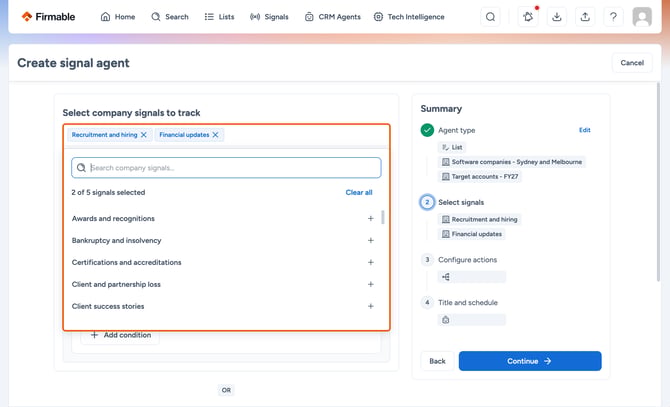Image resolution: width=670 pixels, height=407 pixels.
Task: Click the download icon in header
Action: [x=556, y=17]
